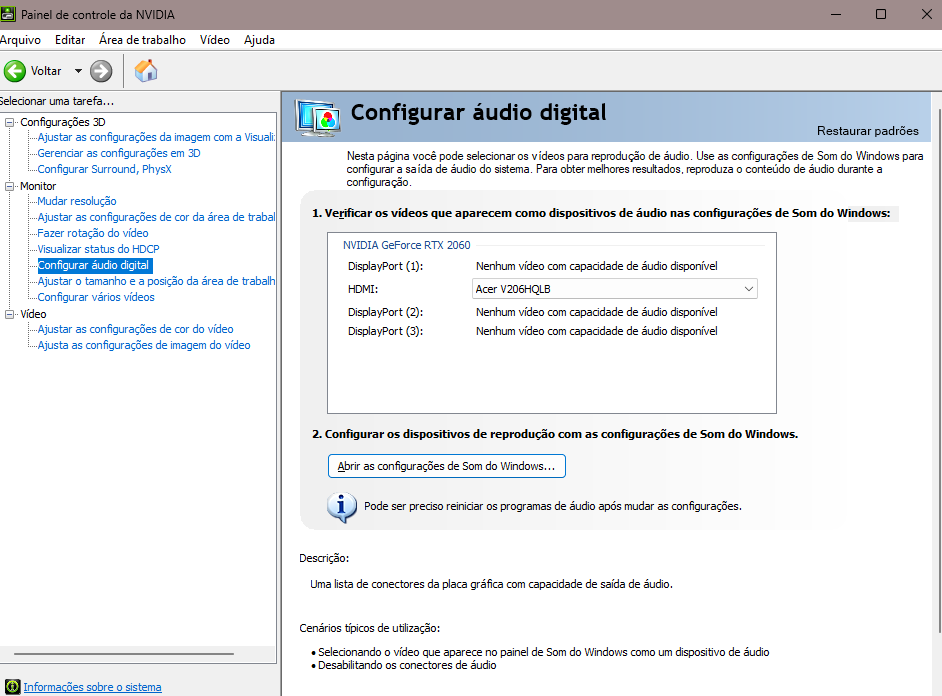Collapse the Monitor tree node
942x696 pixels.
click(10, 186)
